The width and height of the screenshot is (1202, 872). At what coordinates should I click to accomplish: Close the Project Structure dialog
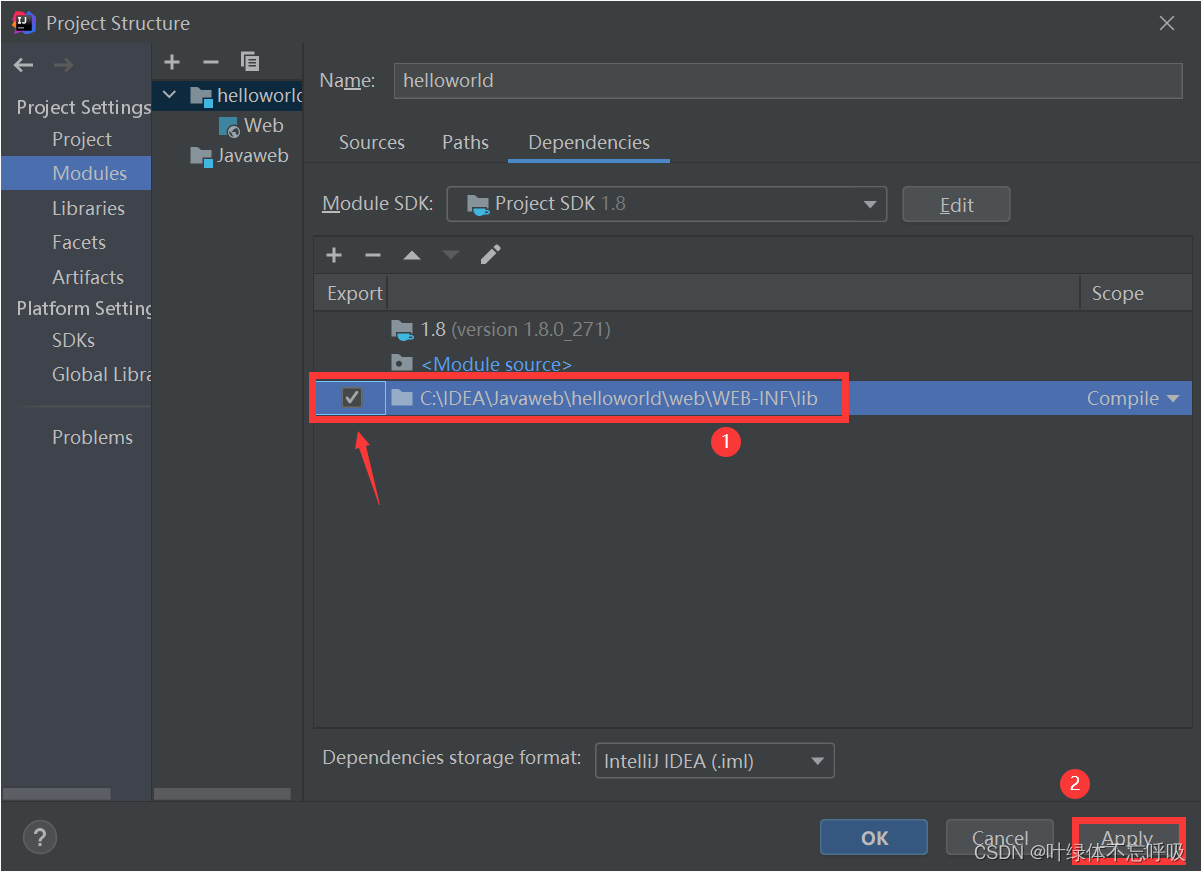1167,23
